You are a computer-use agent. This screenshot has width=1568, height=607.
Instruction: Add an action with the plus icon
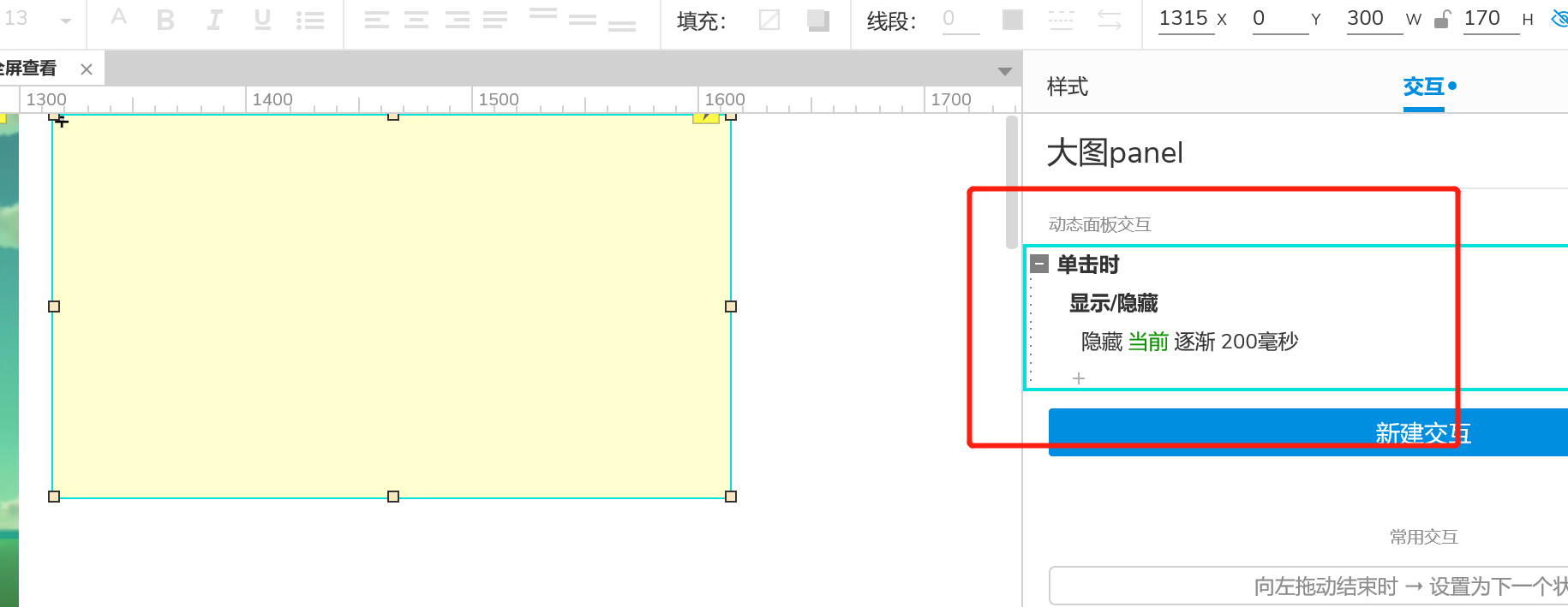1079,378
